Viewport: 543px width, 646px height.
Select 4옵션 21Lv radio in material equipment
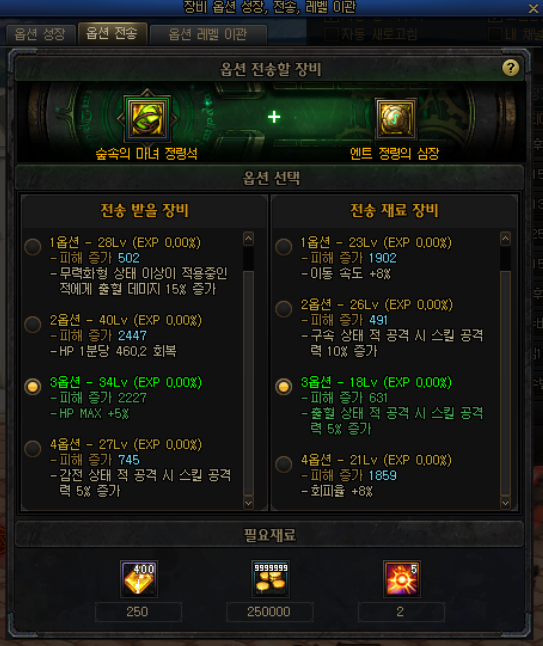point(283,464)
